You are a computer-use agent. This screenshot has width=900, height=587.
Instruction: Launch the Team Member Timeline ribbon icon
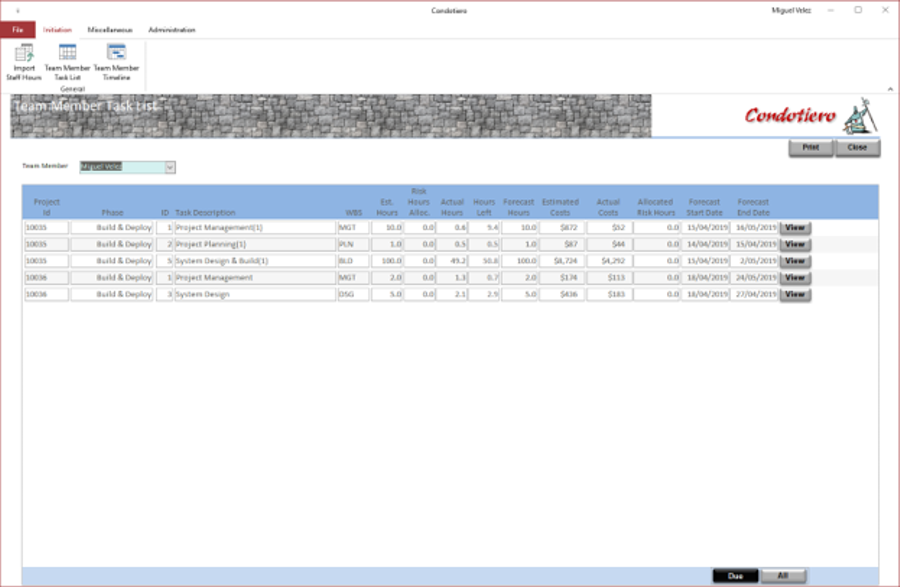pyautogui.click(x=117, y=62)
